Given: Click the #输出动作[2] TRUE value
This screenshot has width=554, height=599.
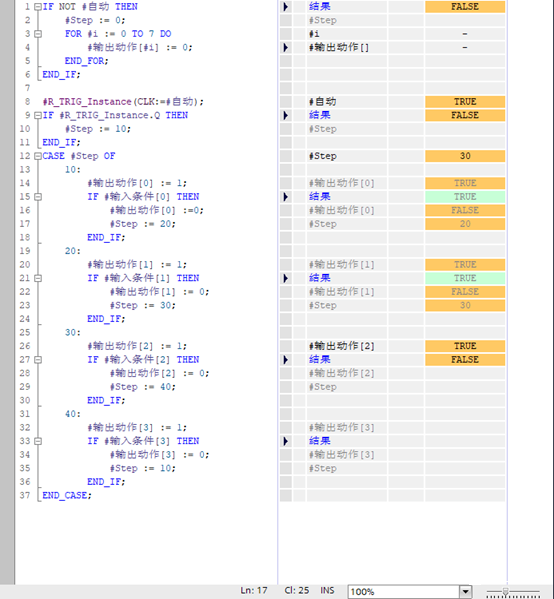Looking at the screenshot, I should (x=465, y=346).
